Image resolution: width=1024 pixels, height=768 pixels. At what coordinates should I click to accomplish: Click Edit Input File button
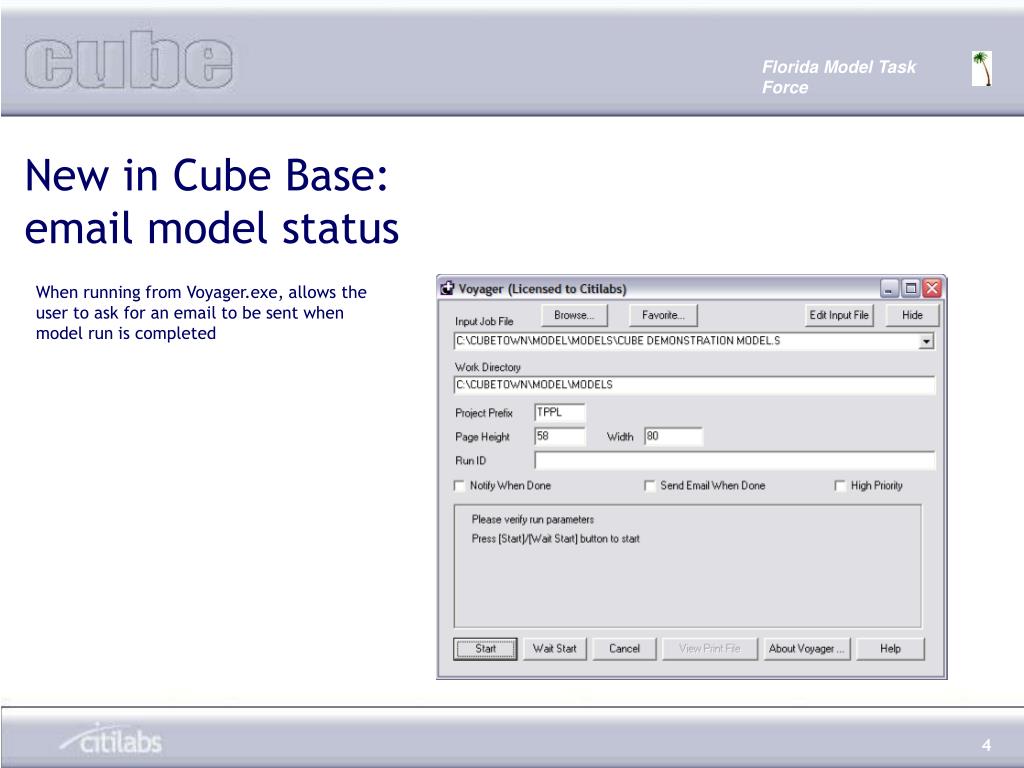(839, 315)
